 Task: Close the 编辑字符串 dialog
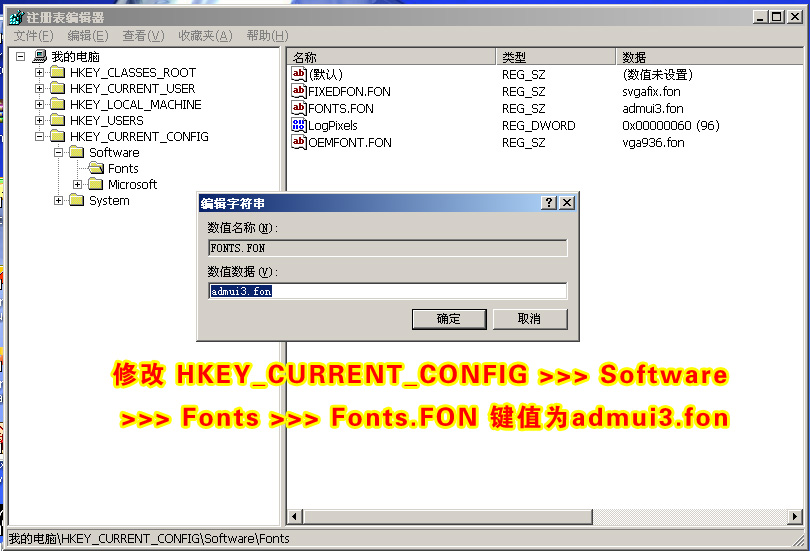[567, 203]
